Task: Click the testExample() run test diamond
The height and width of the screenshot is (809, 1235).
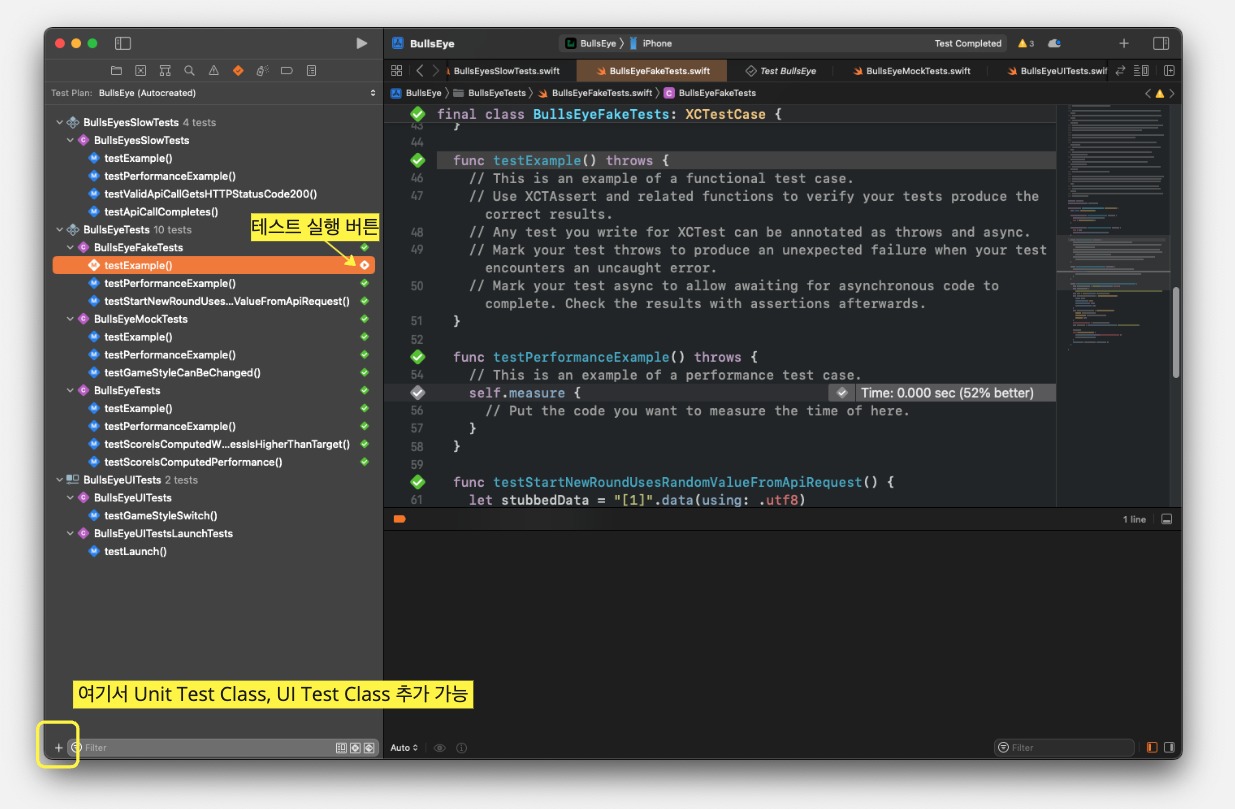Action: 364,265
